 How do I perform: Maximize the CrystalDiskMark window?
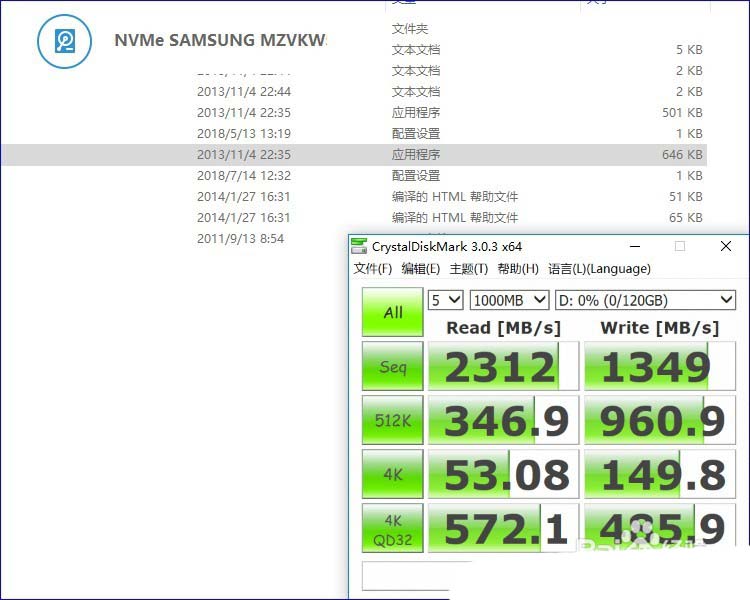point(680,246)
